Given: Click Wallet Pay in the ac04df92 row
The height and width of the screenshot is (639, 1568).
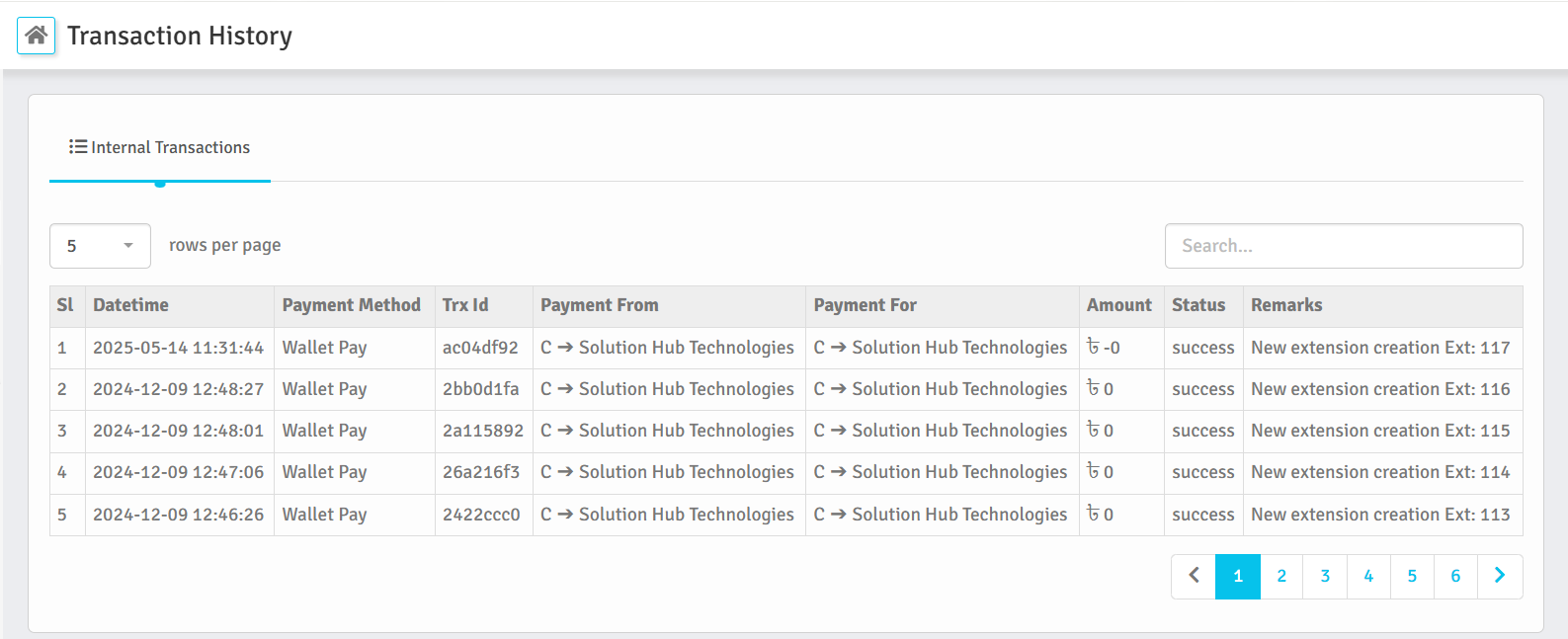Looking at the screenshot, I should pyautogui.click(x=324, y=348).
